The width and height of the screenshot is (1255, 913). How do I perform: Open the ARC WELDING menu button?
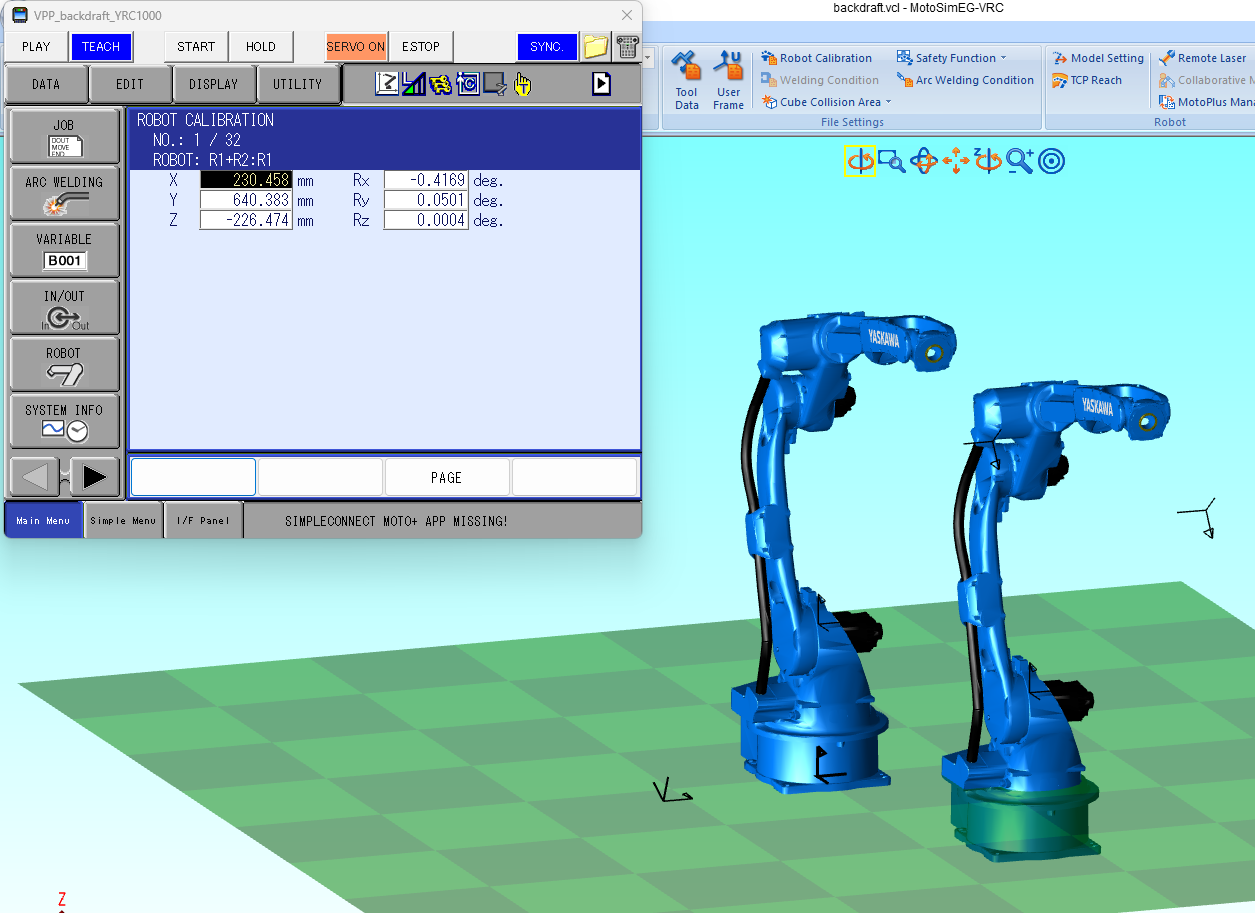[x=64, y=194]
